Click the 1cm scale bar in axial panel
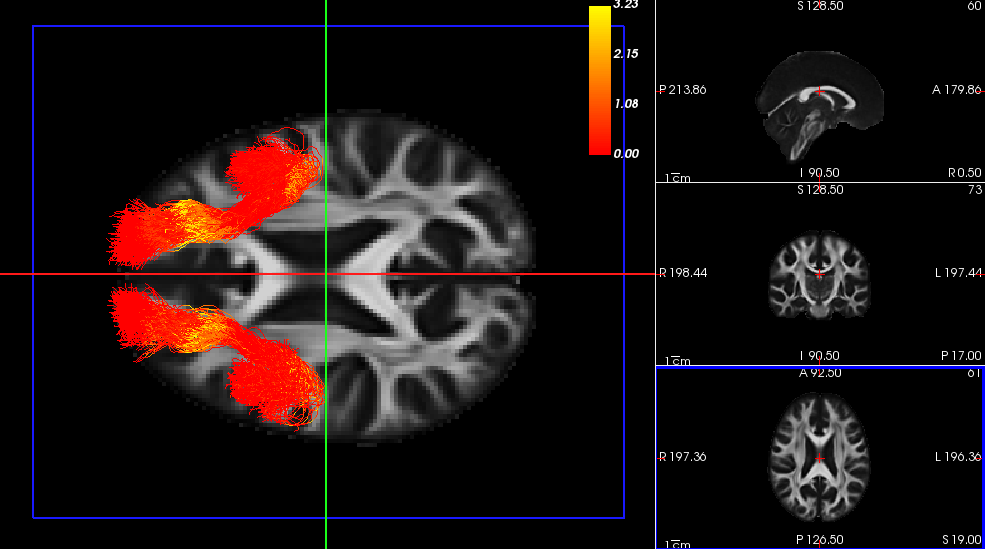Screen dimensions: 985x549 pyautogui.click(x=678, y=543)
